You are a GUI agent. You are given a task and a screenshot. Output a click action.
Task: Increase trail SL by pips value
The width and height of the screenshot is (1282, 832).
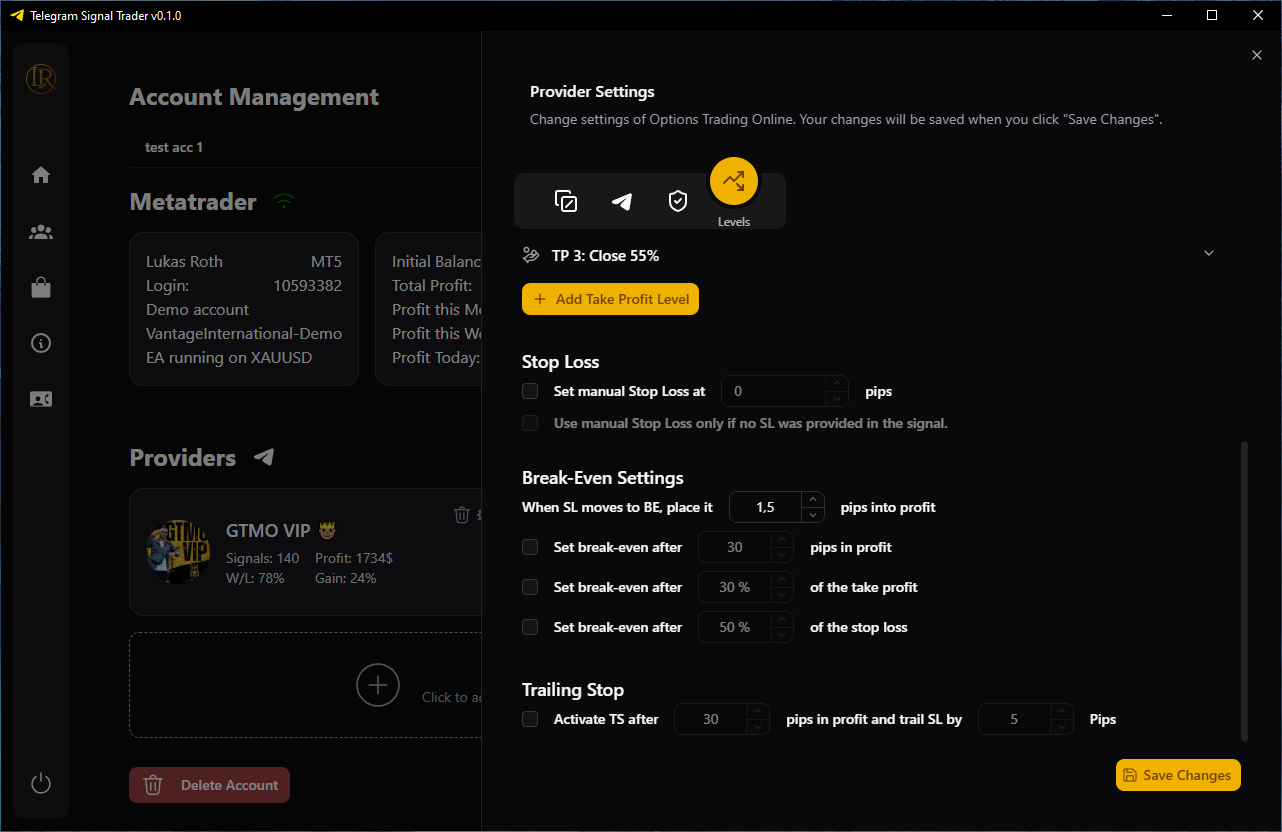[1062, 712]
